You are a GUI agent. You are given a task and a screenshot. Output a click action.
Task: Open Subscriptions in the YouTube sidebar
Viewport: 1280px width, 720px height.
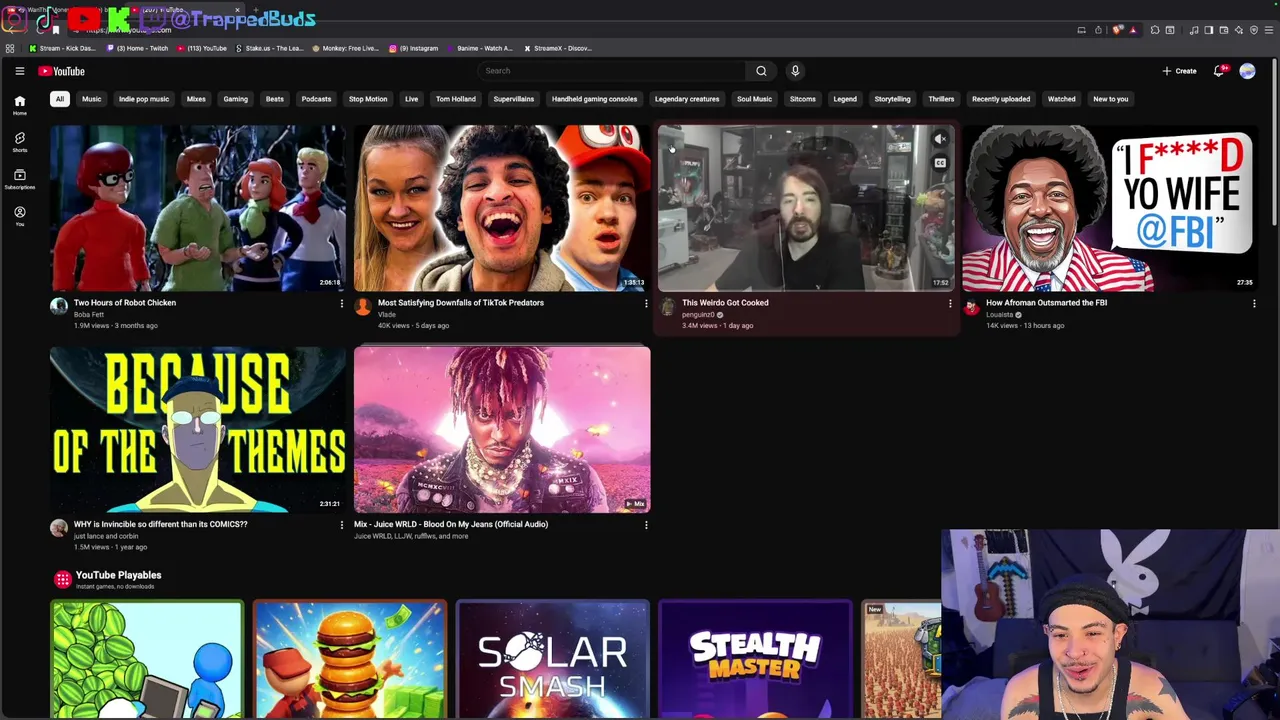point(19,179)
